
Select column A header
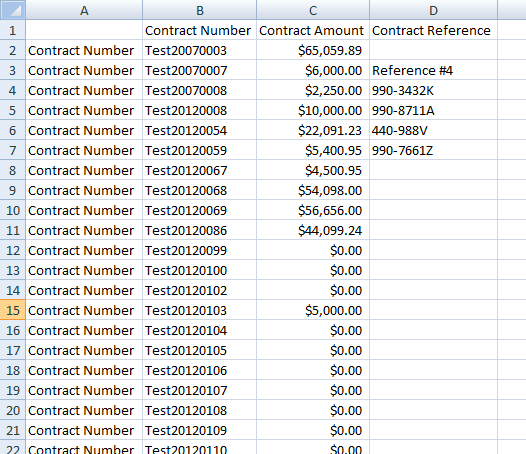coord(84,10)
